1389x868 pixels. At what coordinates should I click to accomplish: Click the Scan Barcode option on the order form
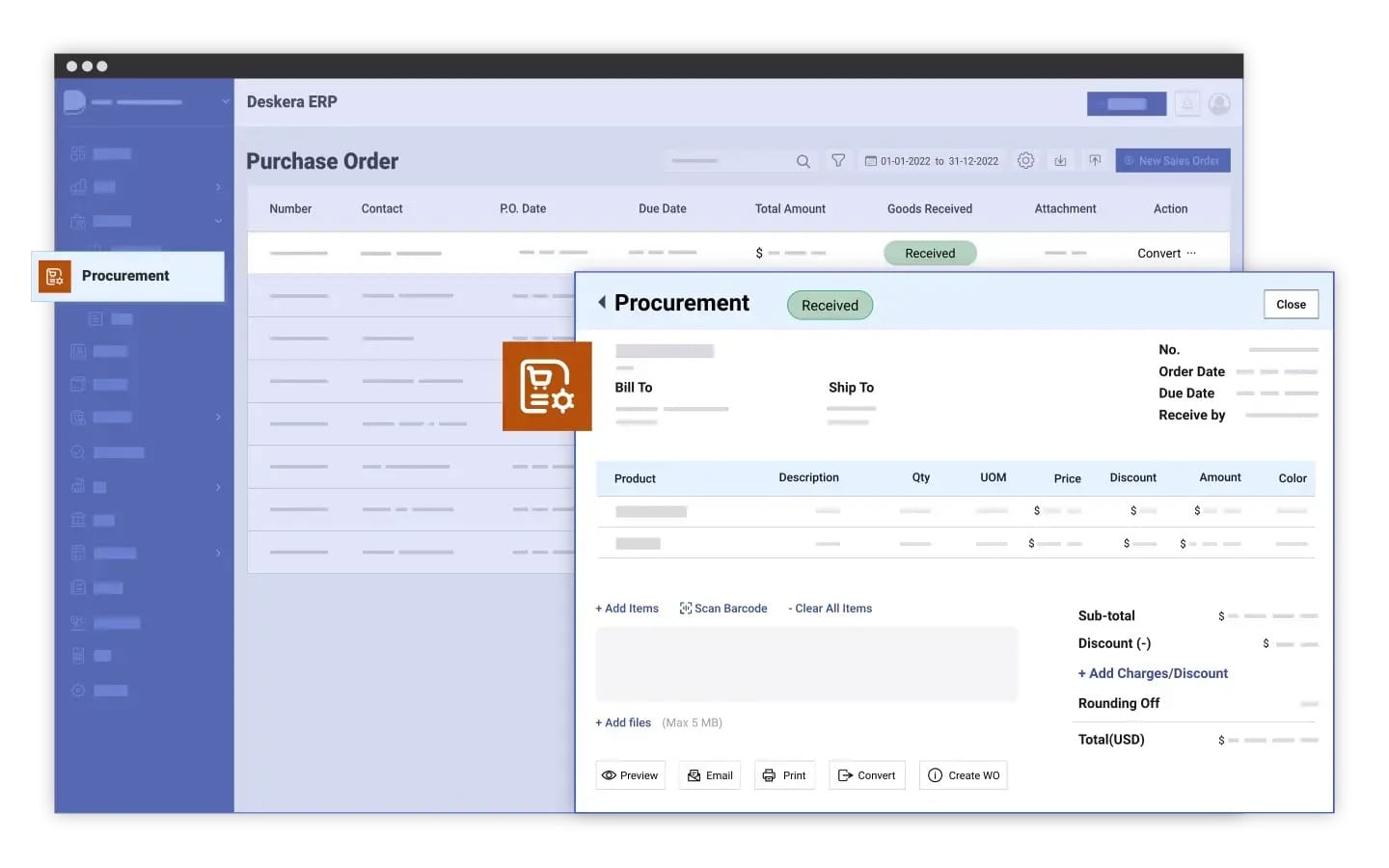[x=723, y=608]
